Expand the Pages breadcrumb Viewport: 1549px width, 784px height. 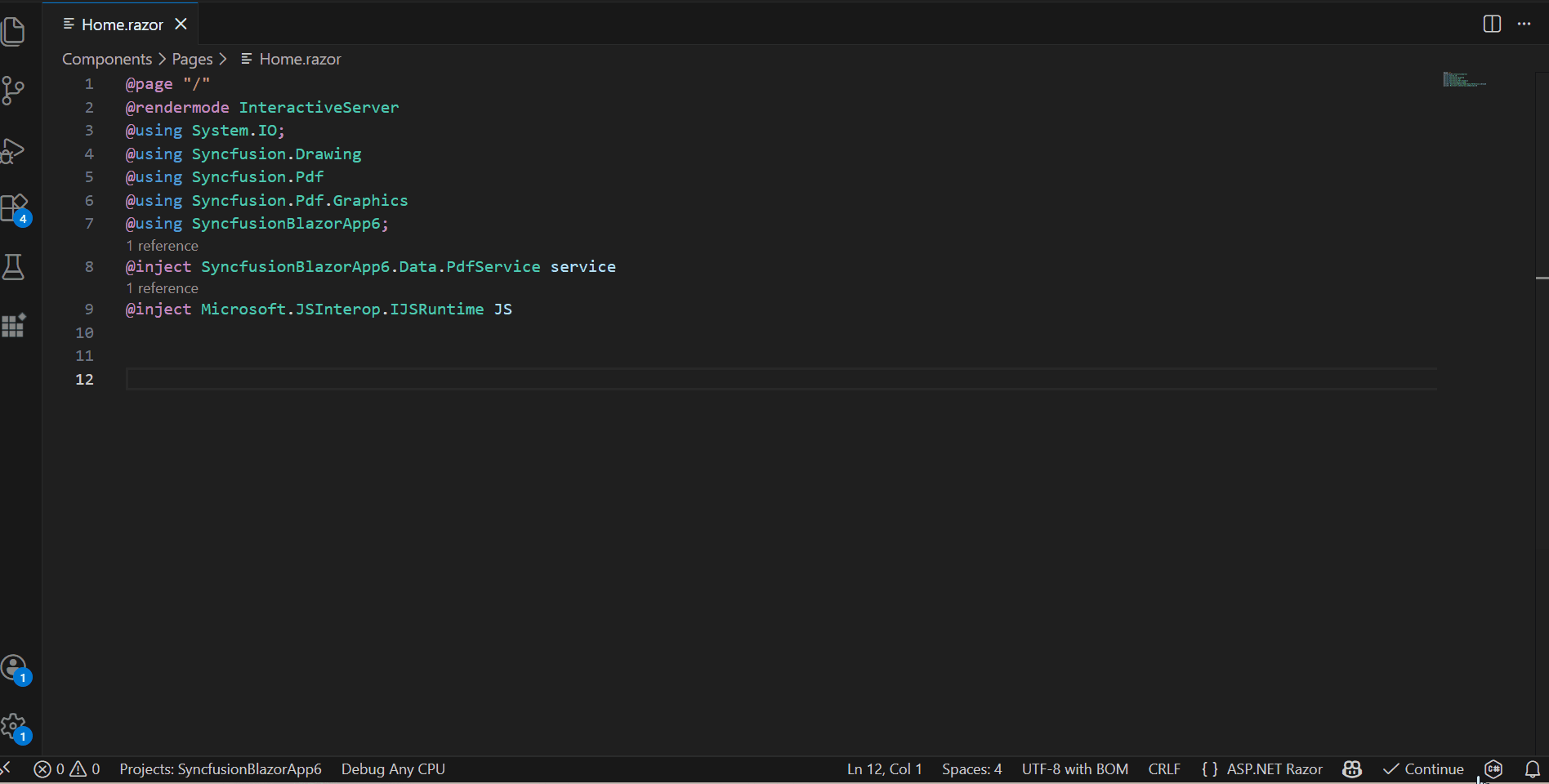[x=192, y=59]
